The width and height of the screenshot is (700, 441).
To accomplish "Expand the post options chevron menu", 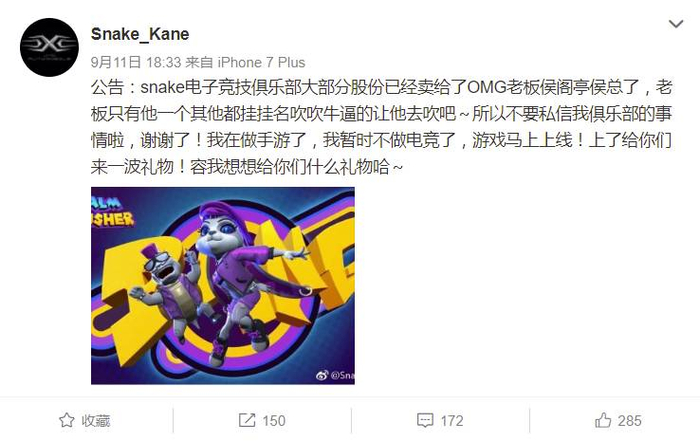I will 676,24.
